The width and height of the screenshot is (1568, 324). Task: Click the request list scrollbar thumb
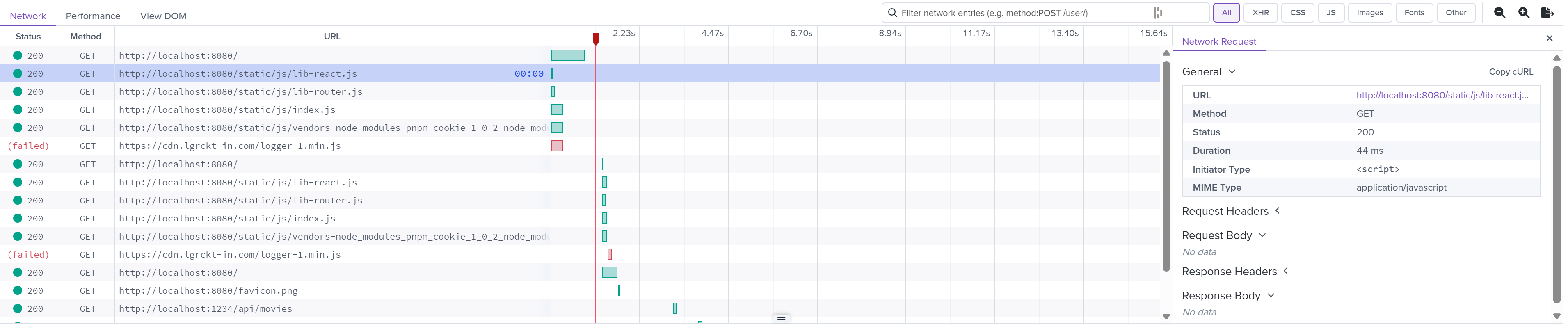pos(1166,166)
